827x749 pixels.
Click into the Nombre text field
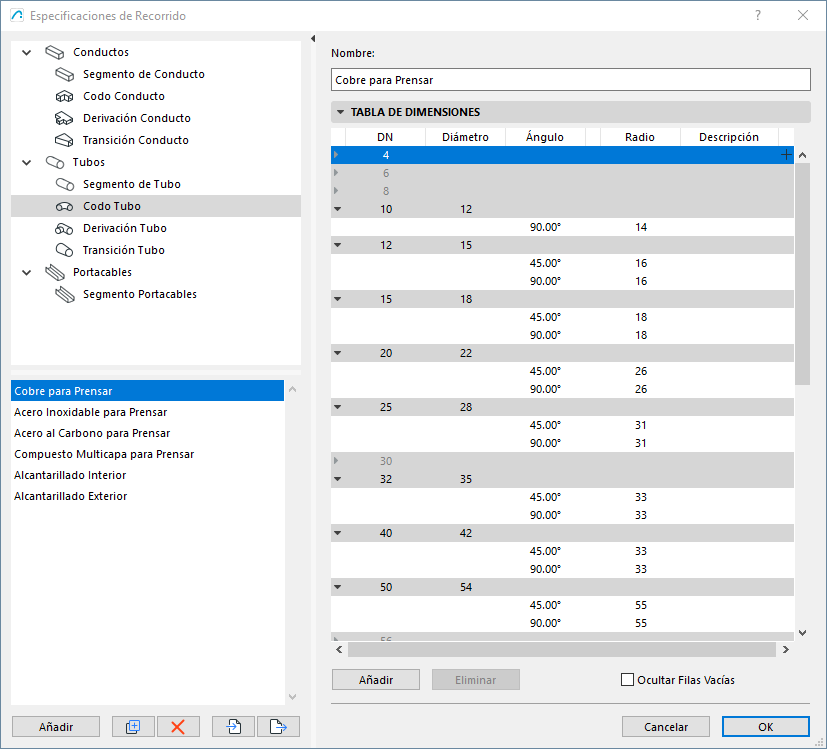[570, 80]
